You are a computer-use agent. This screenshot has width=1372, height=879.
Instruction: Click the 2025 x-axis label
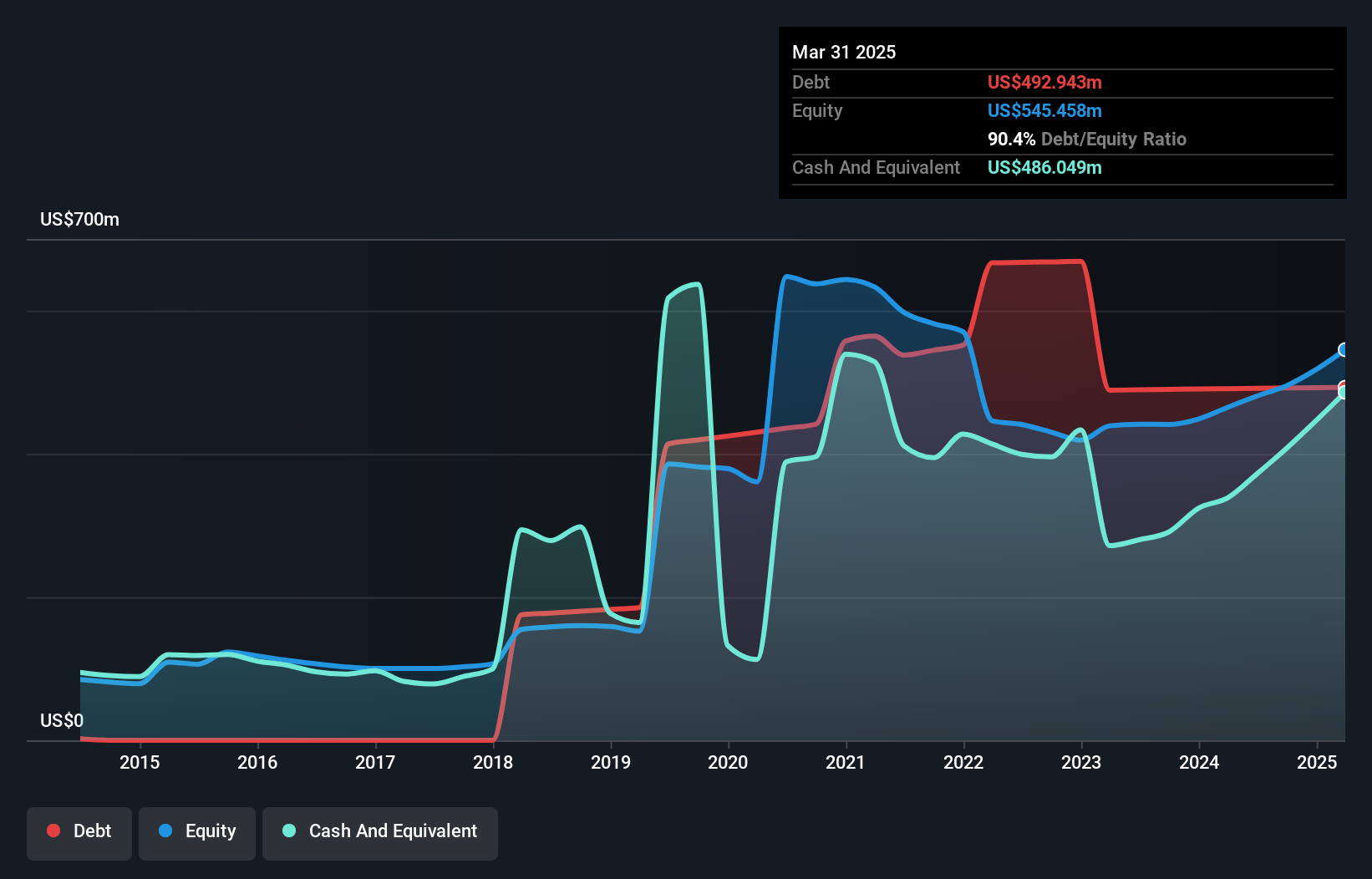[x=1317, y=762]
